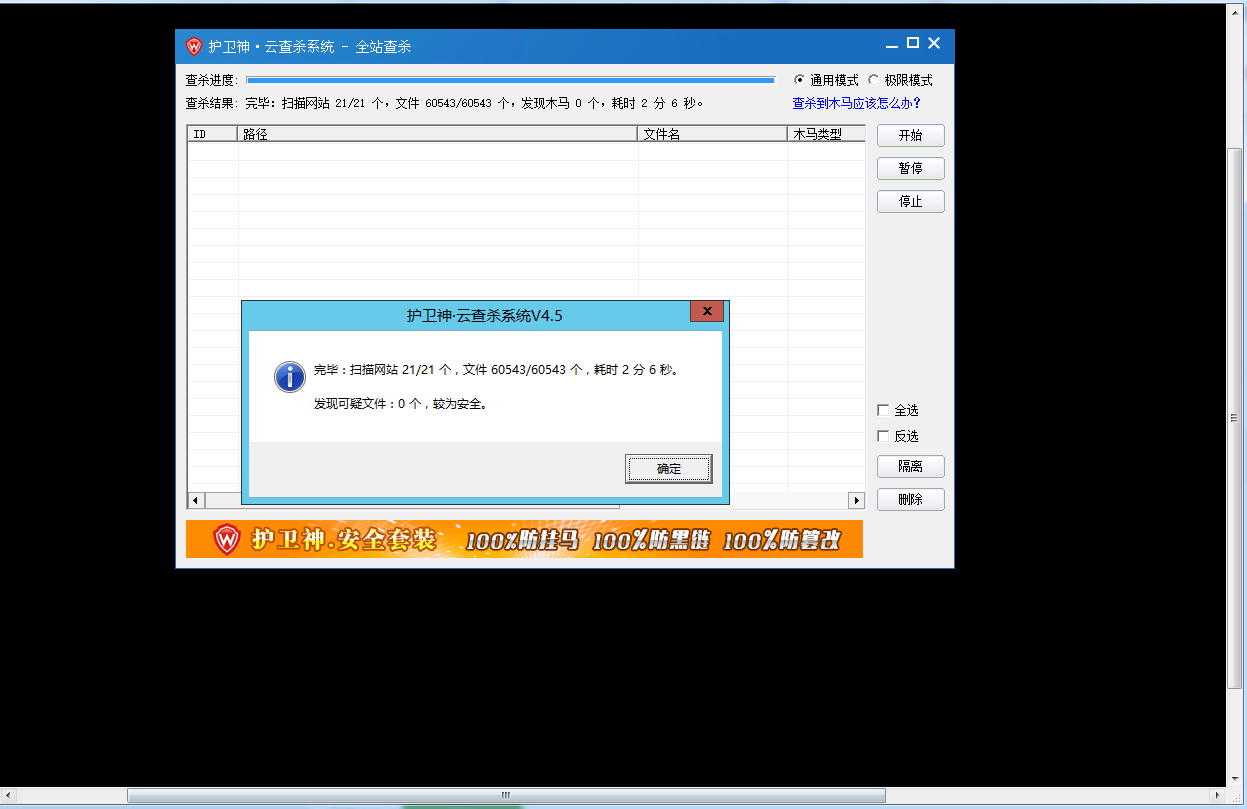
Task: Click the 文件名 column header
Action: pos(713,134)
